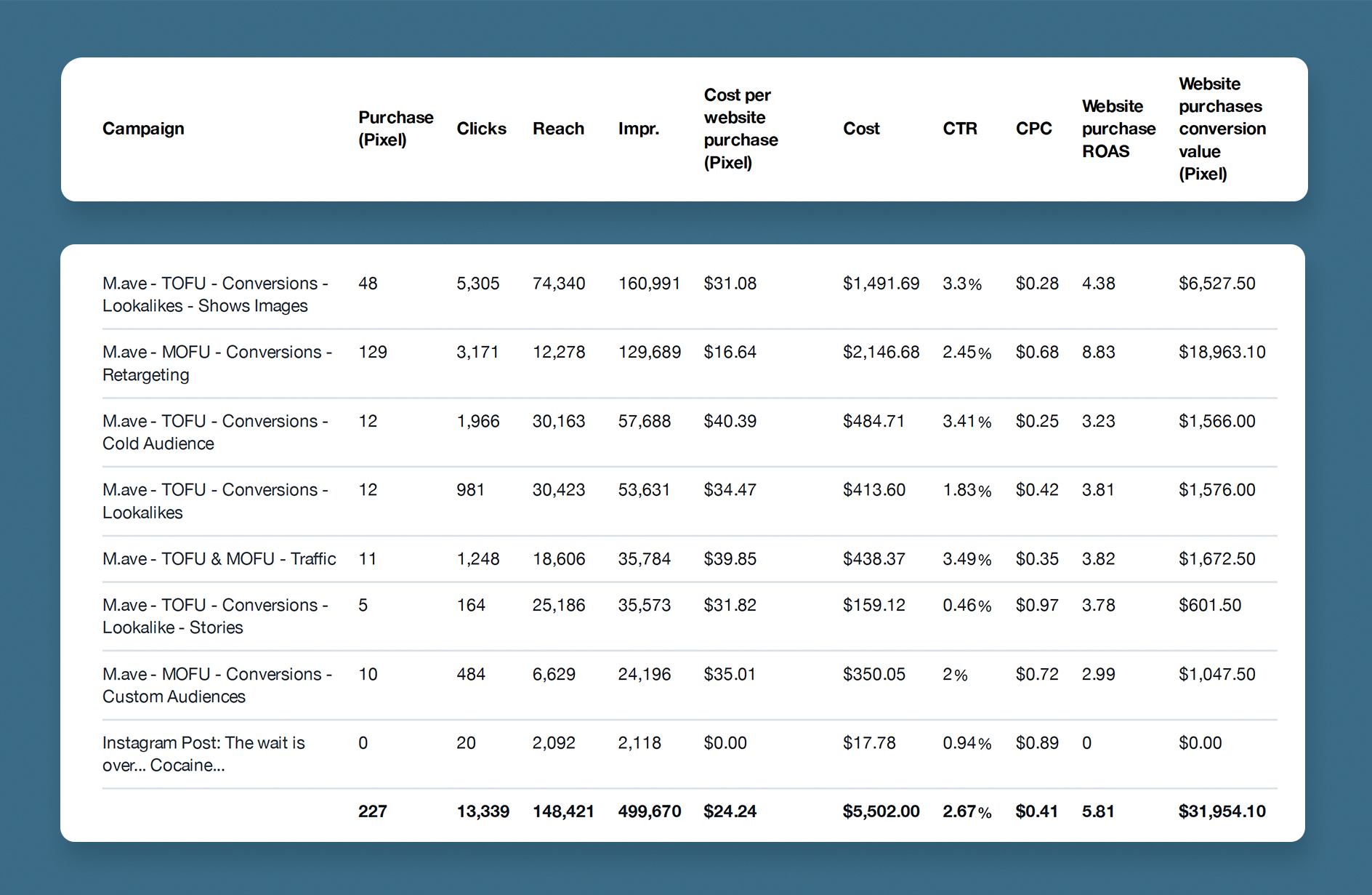Select the CTR column header
Image resolution: width=1372 pixels, height=895 pixels.
pos(961,129)
